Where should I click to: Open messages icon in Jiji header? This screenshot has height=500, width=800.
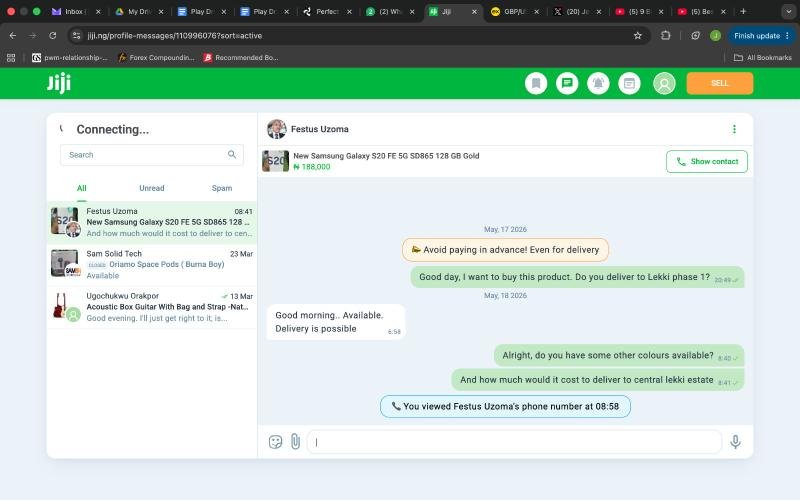(567, 83)
